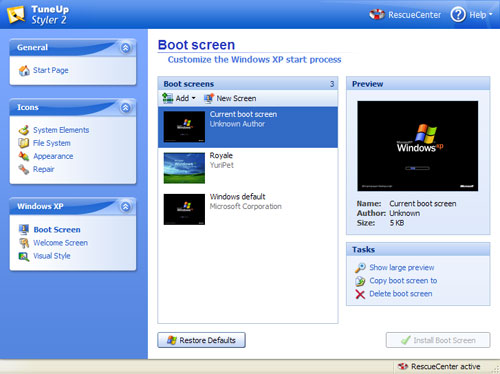Click the Add icon in boot screens toolbar
This screenshot has height=374, width=500.
coord(167,98)
